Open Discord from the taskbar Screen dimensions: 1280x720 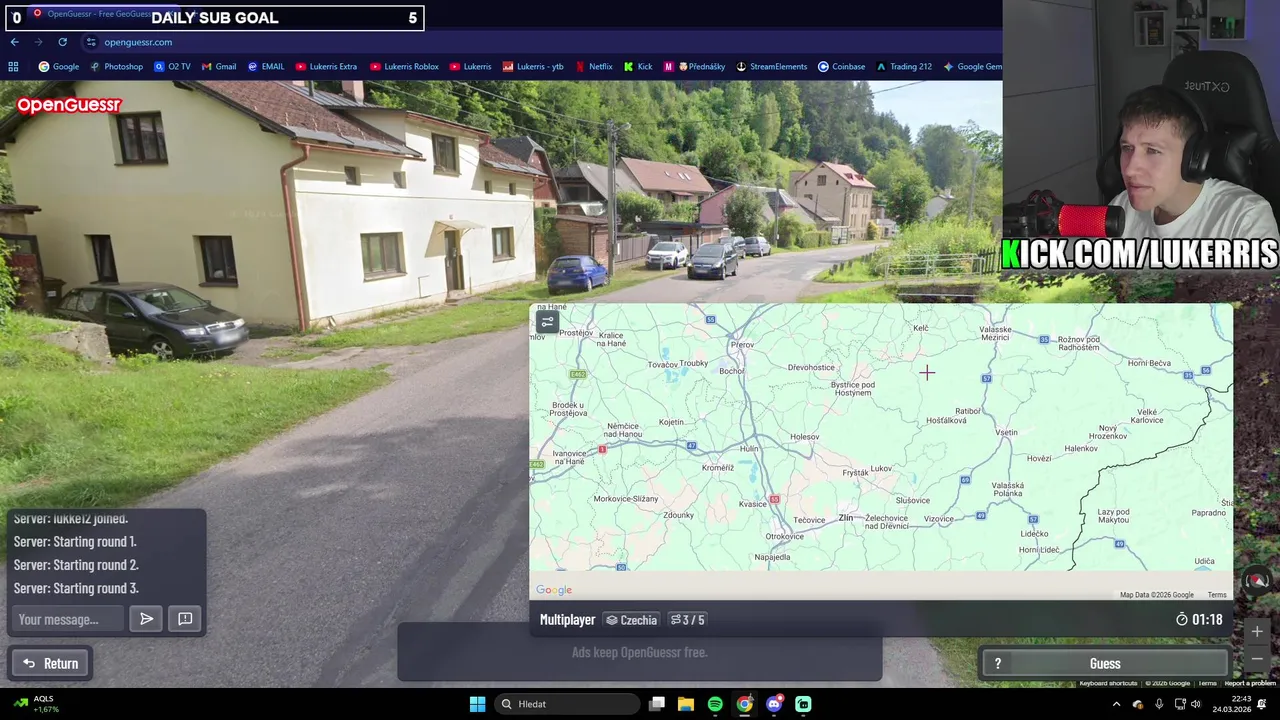pos(774,704)
